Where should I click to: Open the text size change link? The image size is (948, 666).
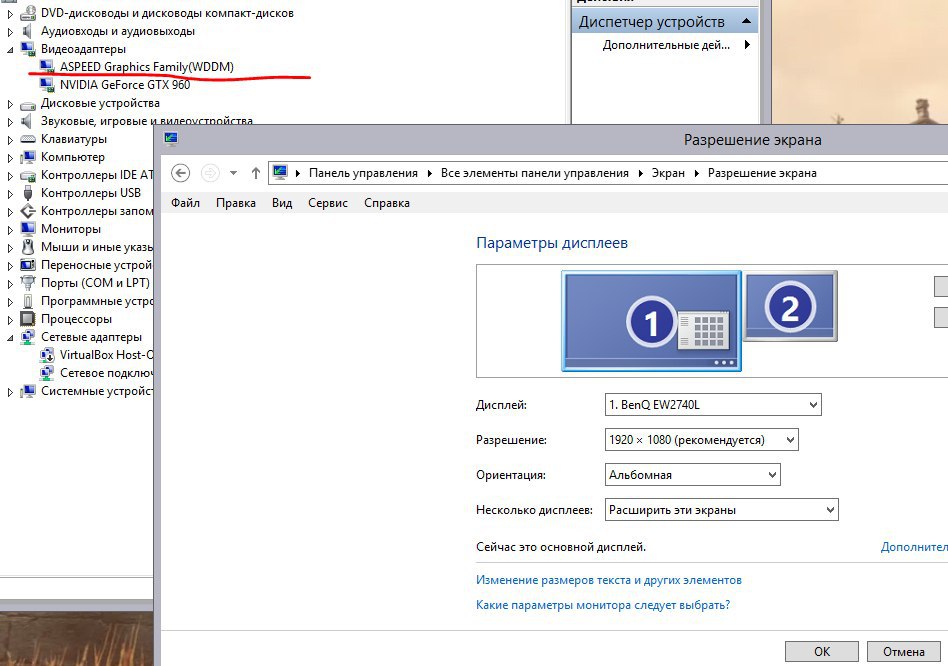tap(608, 580)
